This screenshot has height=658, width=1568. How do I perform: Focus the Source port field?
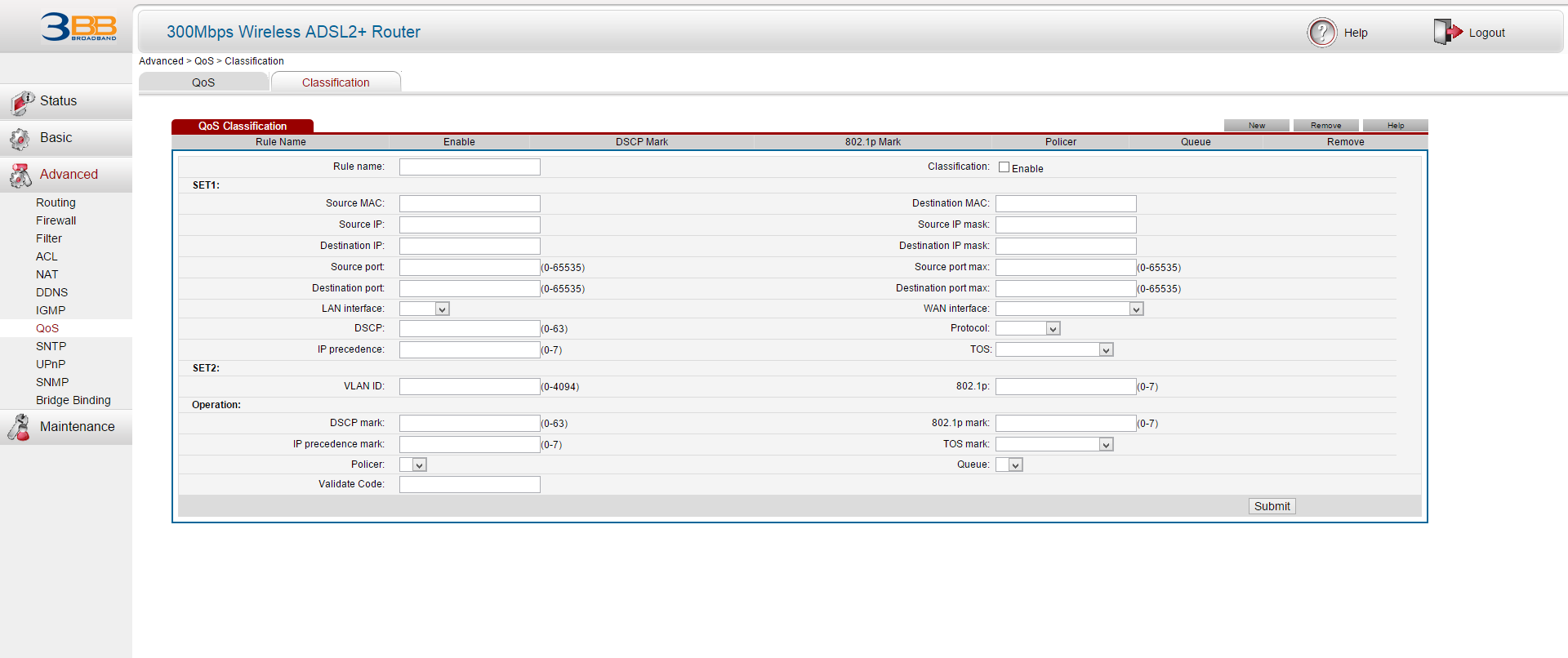[x=470, y=267]
